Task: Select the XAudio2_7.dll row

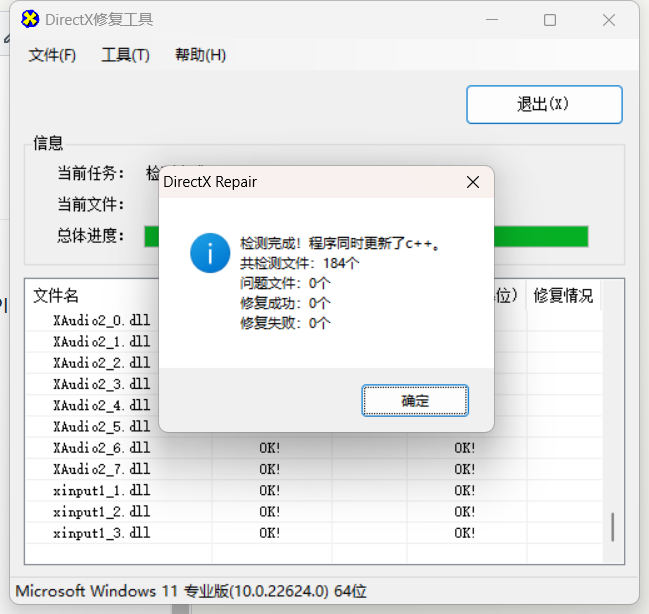Action: (x=314, y=469)
